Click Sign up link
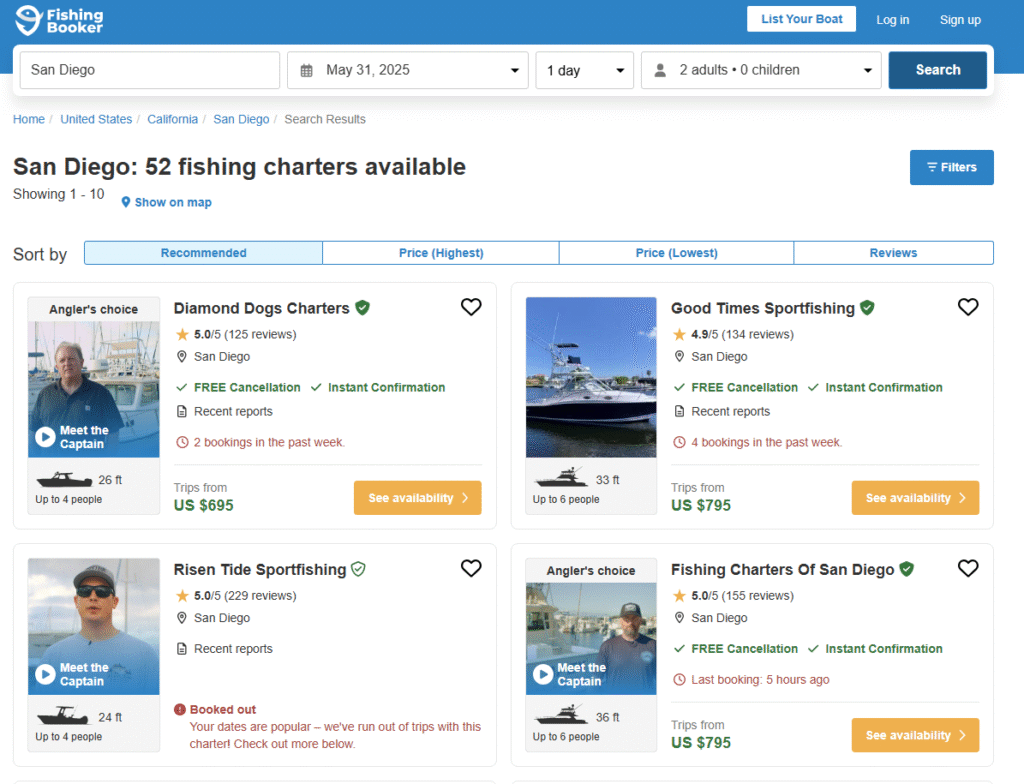The height and width of the screenshot is (784, 1024). (x=960, y=20)
